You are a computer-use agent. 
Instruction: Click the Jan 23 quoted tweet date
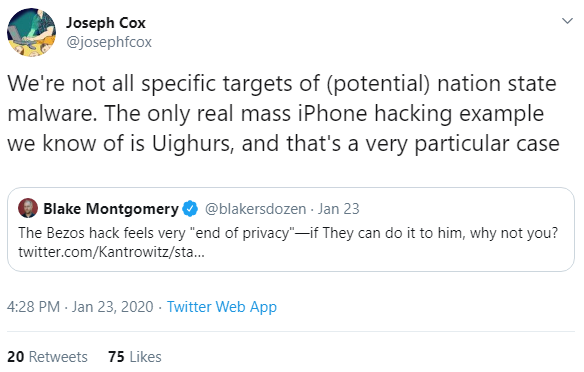coord(338,209)
